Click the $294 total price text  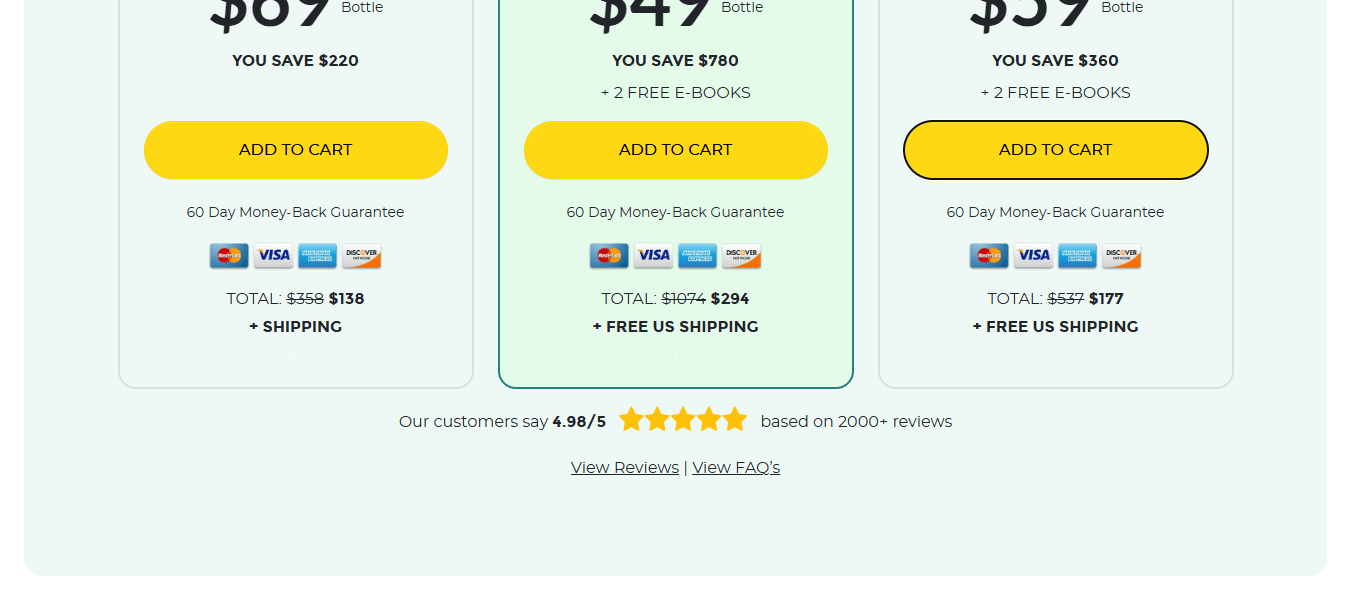click(730, 299)
